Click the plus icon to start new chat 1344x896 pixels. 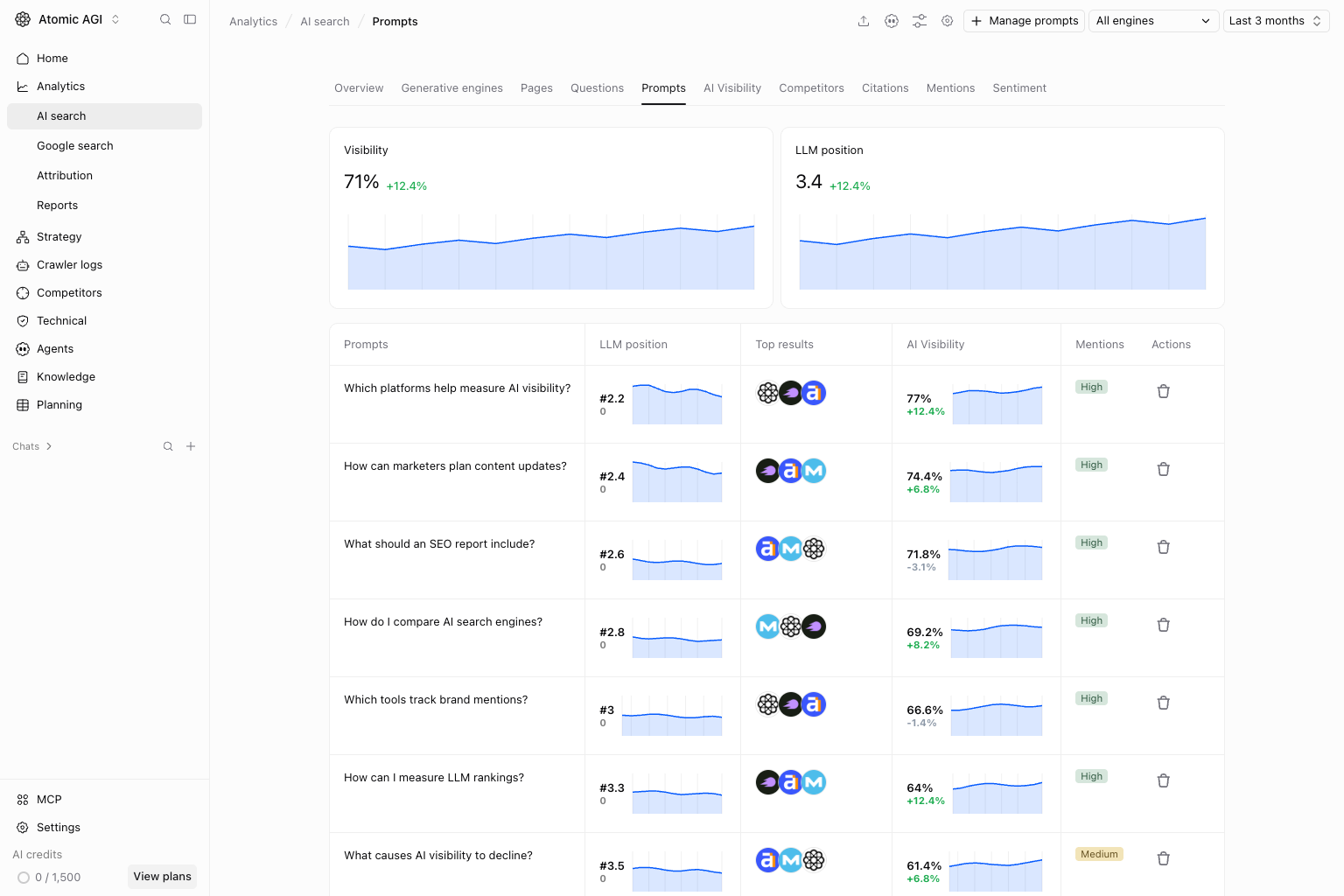191,446
